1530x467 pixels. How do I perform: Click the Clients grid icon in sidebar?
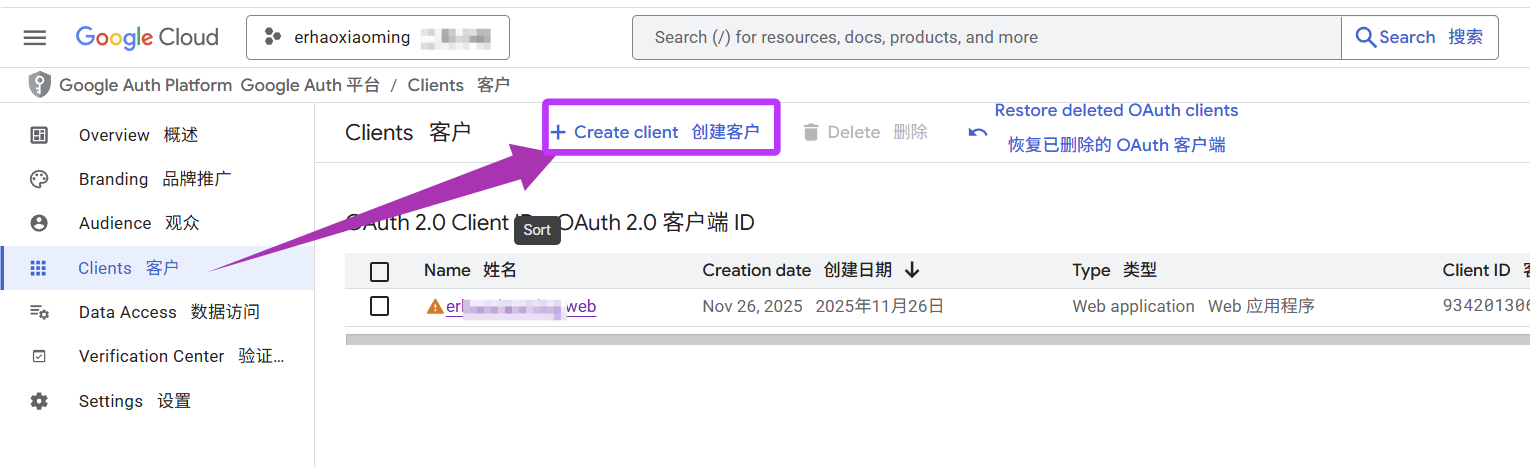click(x=39, y=268)
